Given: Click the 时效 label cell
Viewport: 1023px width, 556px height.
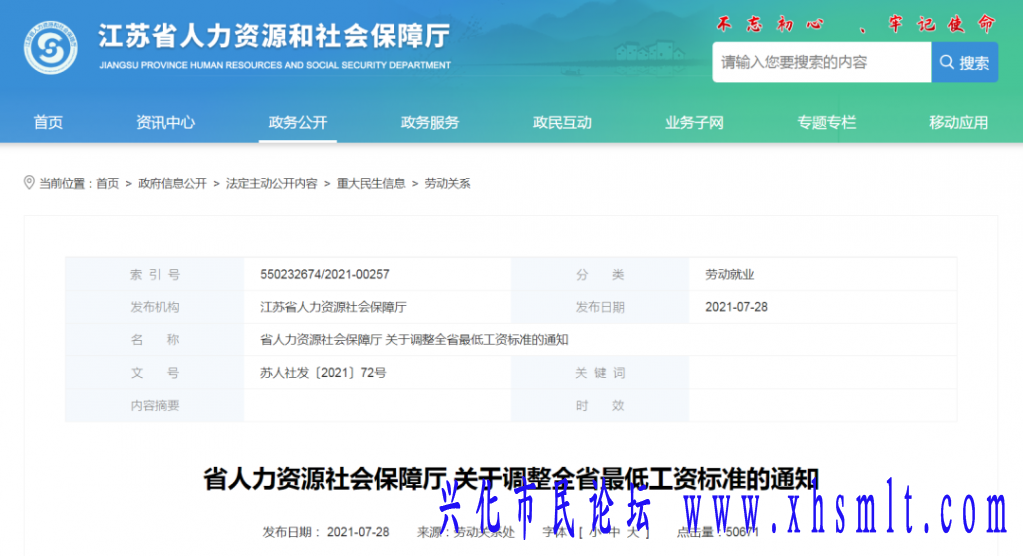Looking at the screenshot, I should (x=600, y=405).
